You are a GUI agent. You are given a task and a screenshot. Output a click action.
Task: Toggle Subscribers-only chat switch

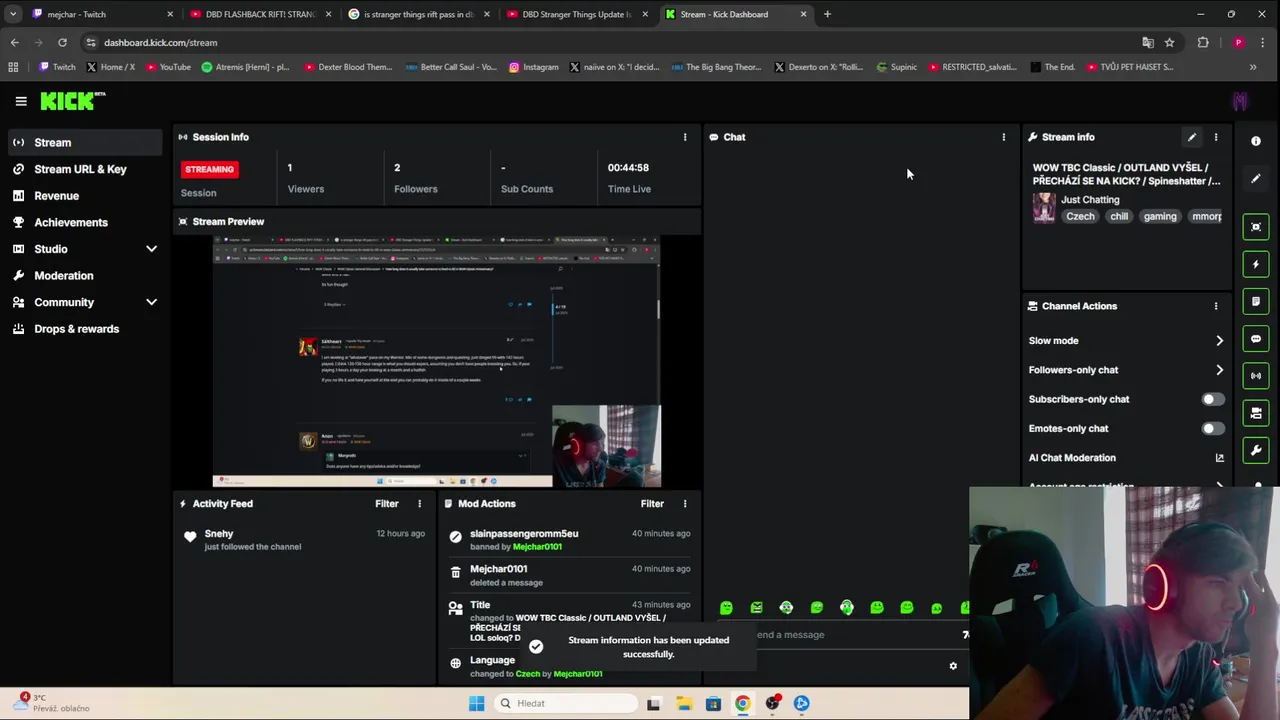pos(1212,399)
